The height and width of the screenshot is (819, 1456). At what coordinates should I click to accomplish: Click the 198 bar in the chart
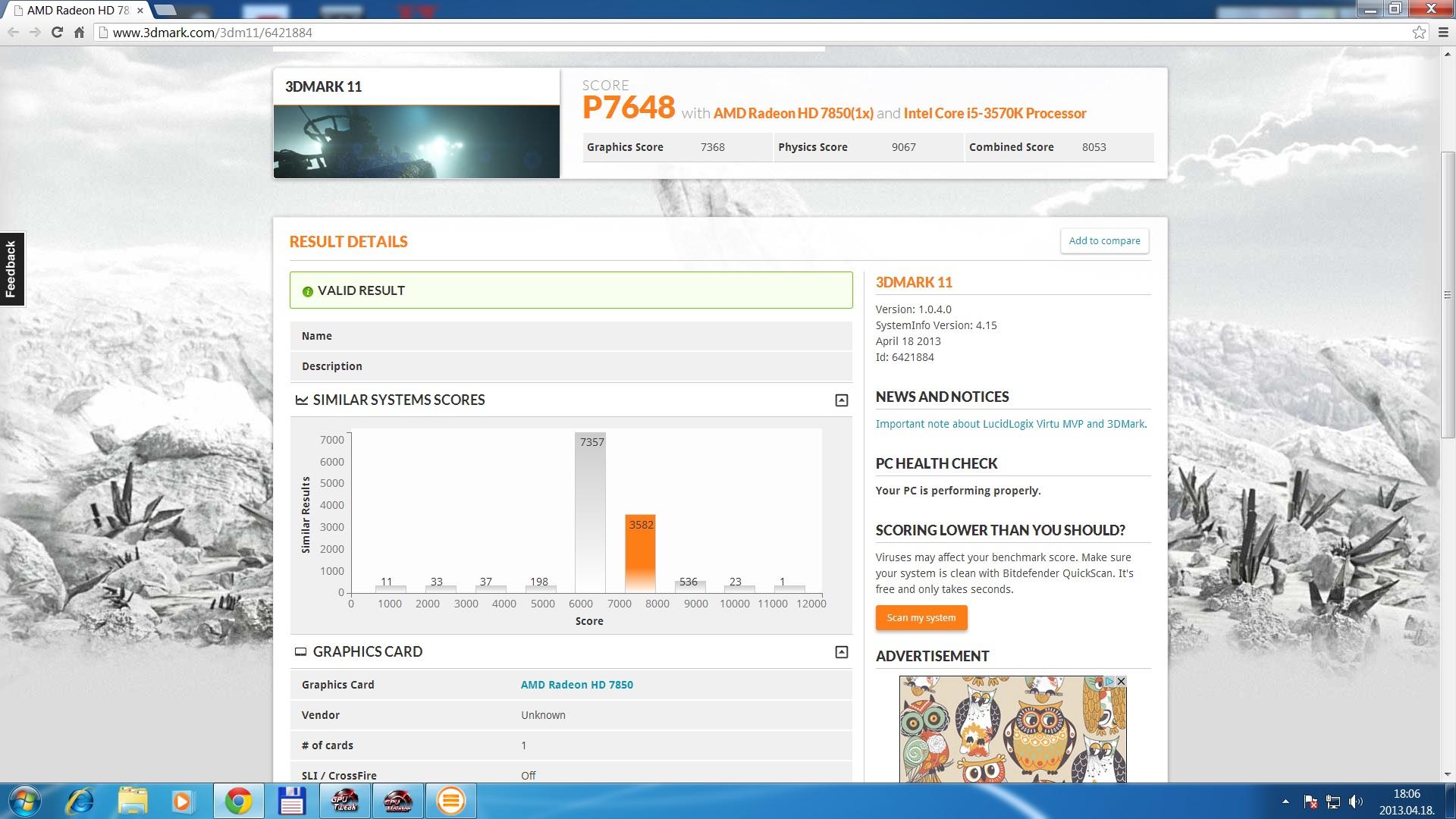pyautogui.click(x=541, y=588)
